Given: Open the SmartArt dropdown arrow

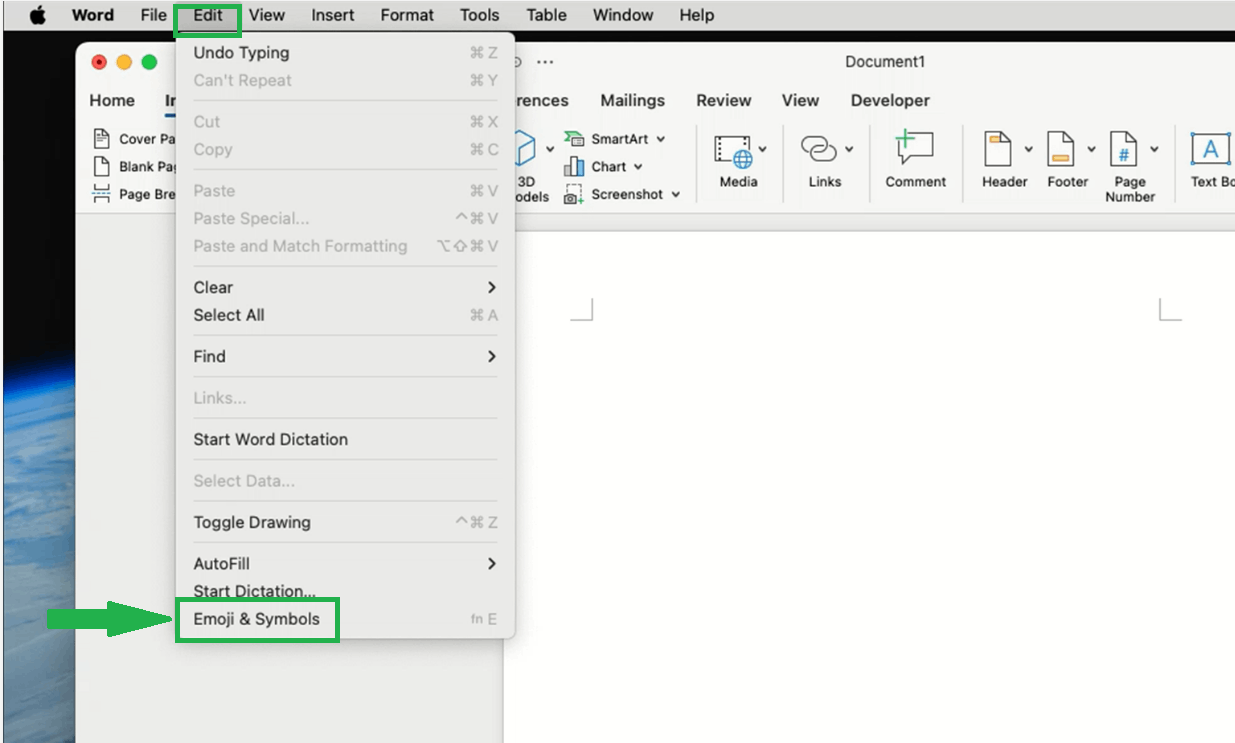Looking at the screenshot, I should [x=661, y=139].
